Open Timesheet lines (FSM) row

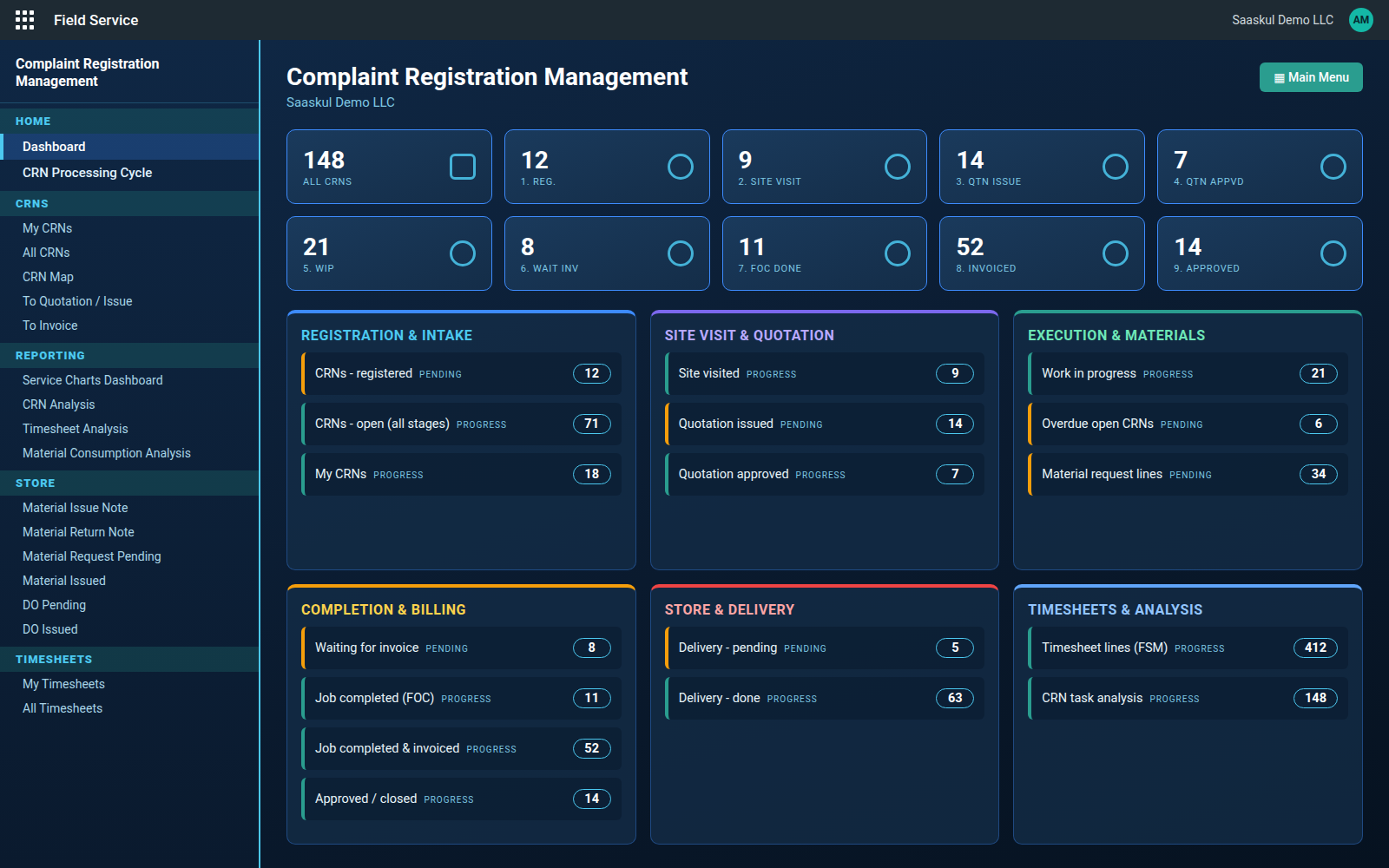click(1188, 648)
